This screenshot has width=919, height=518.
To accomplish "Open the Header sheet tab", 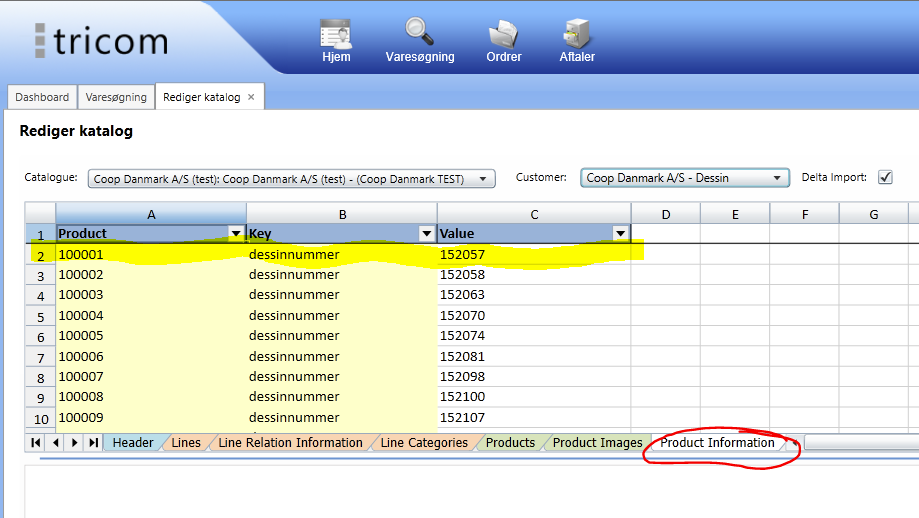I will 133,442.
